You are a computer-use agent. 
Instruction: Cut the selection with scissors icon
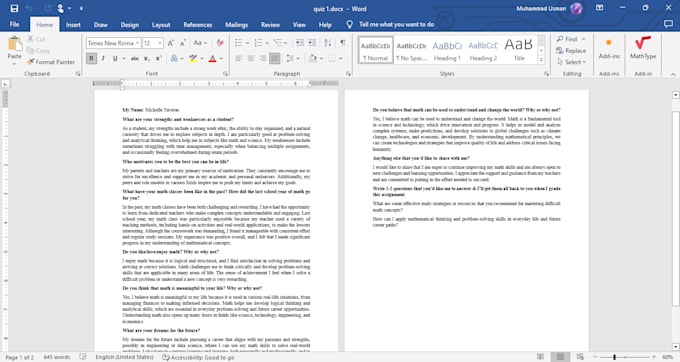click(36, 39)
